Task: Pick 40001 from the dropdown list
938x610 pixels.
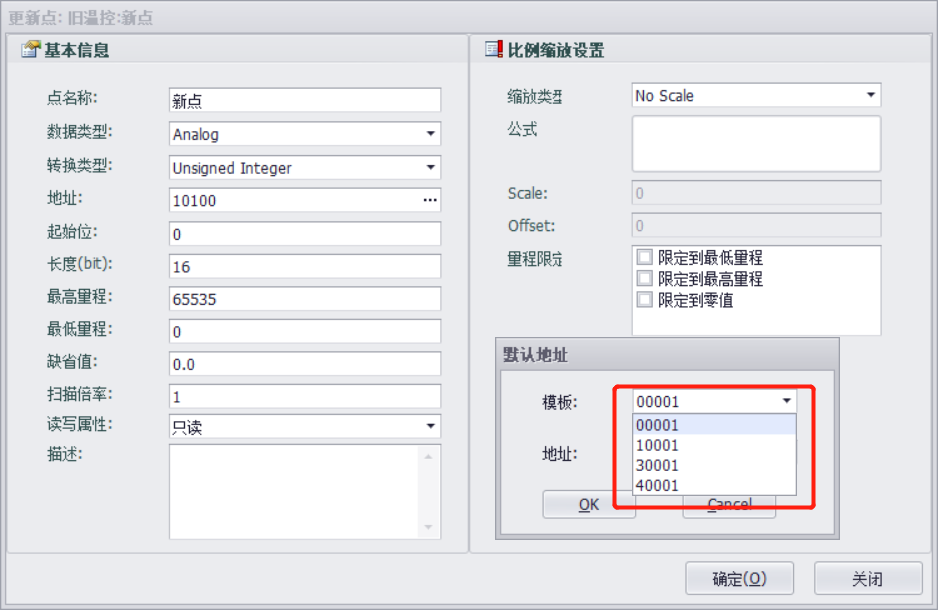Action: [657, 486]
